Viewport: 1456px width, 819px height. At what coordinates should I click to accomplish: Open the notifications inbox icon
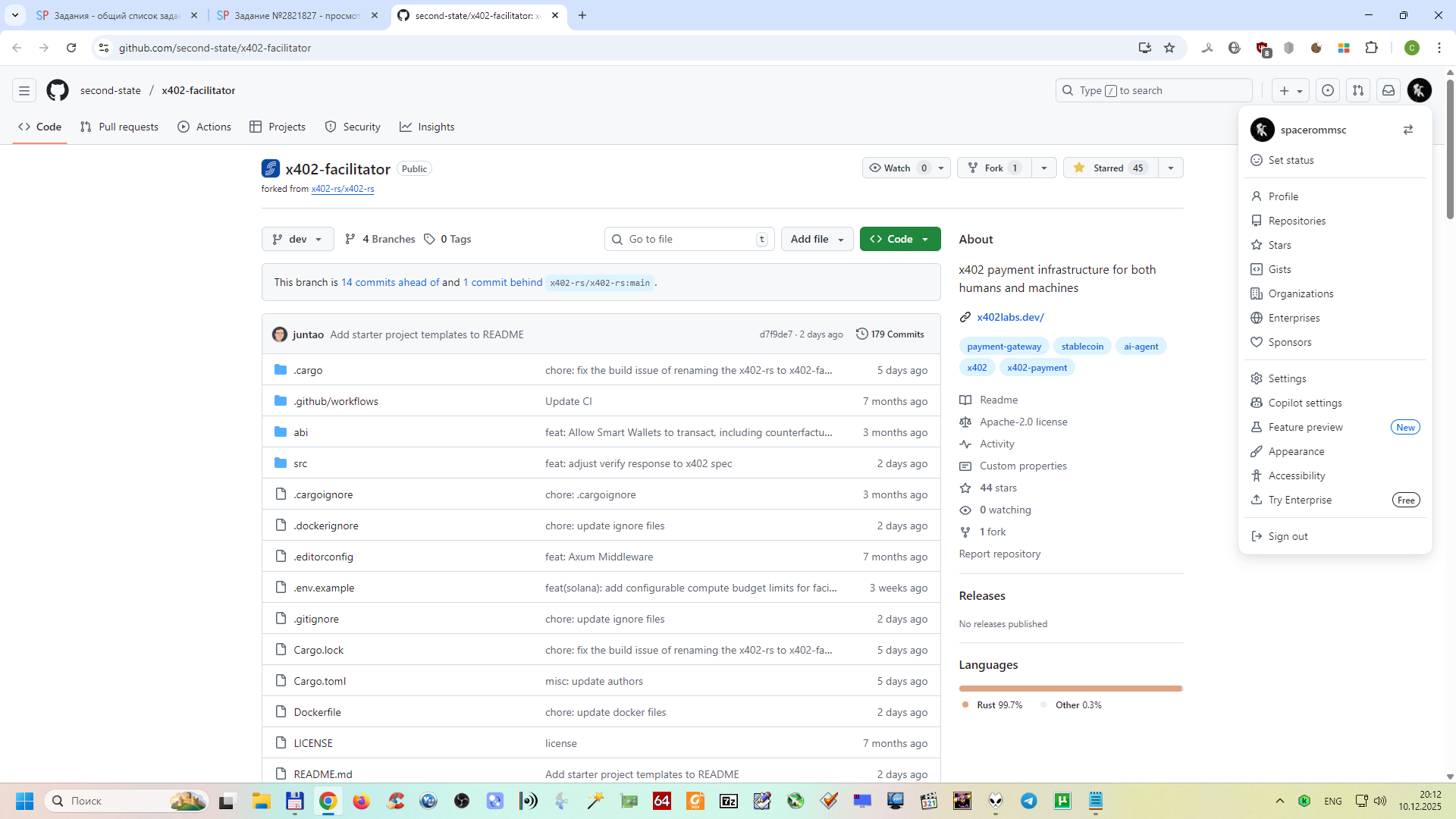pos(1389,90)
